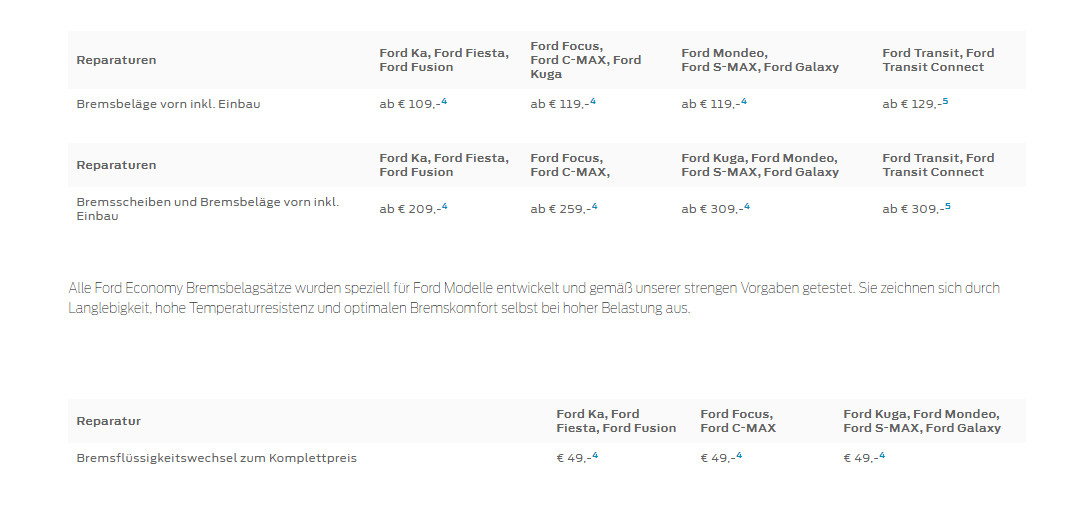
Task: Click the Reparatur header in bottom table
Action: (x=109, y=421)
